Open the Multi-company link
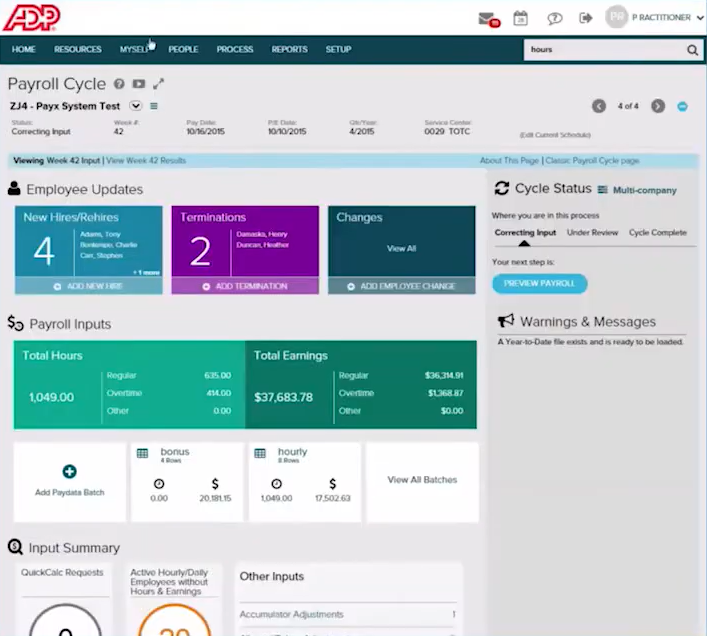 [x=645, y=190]
